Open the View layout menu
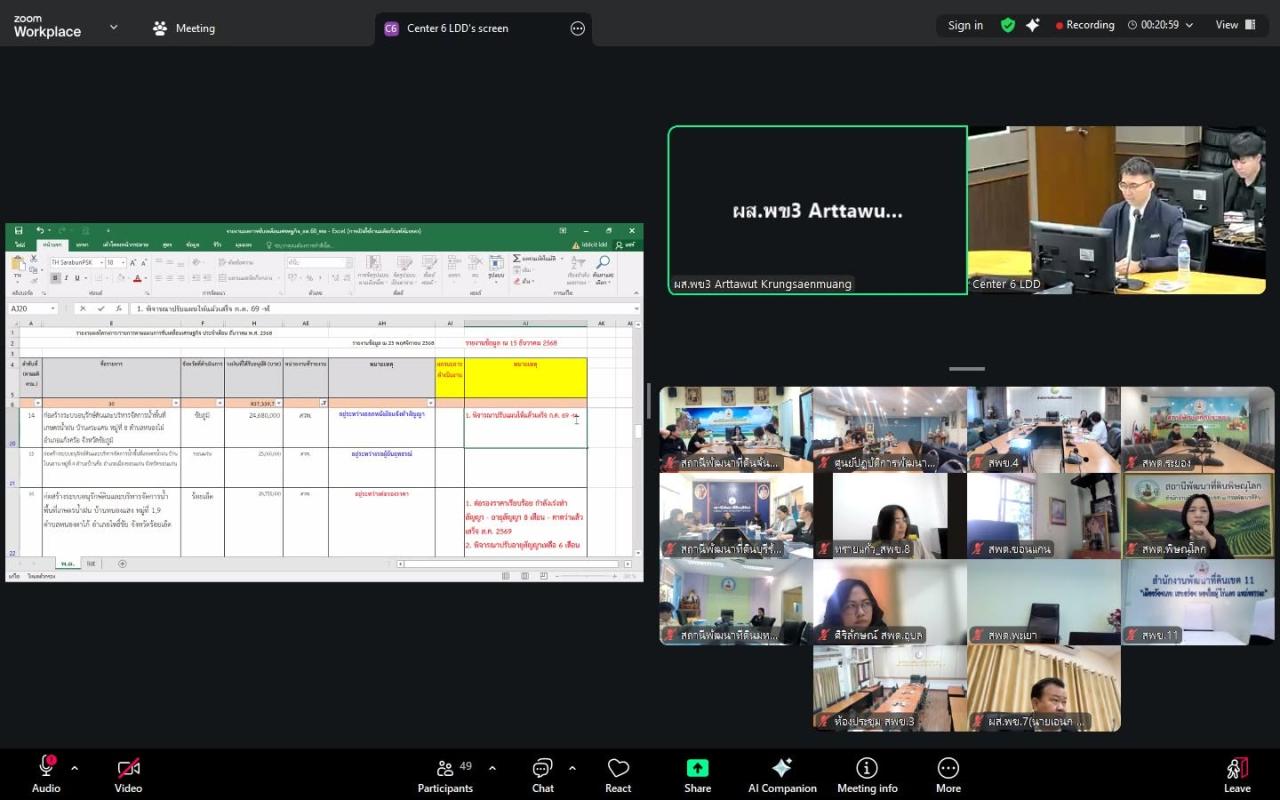This screenshot has width=1280, height=800. [x=1236, y=25]
